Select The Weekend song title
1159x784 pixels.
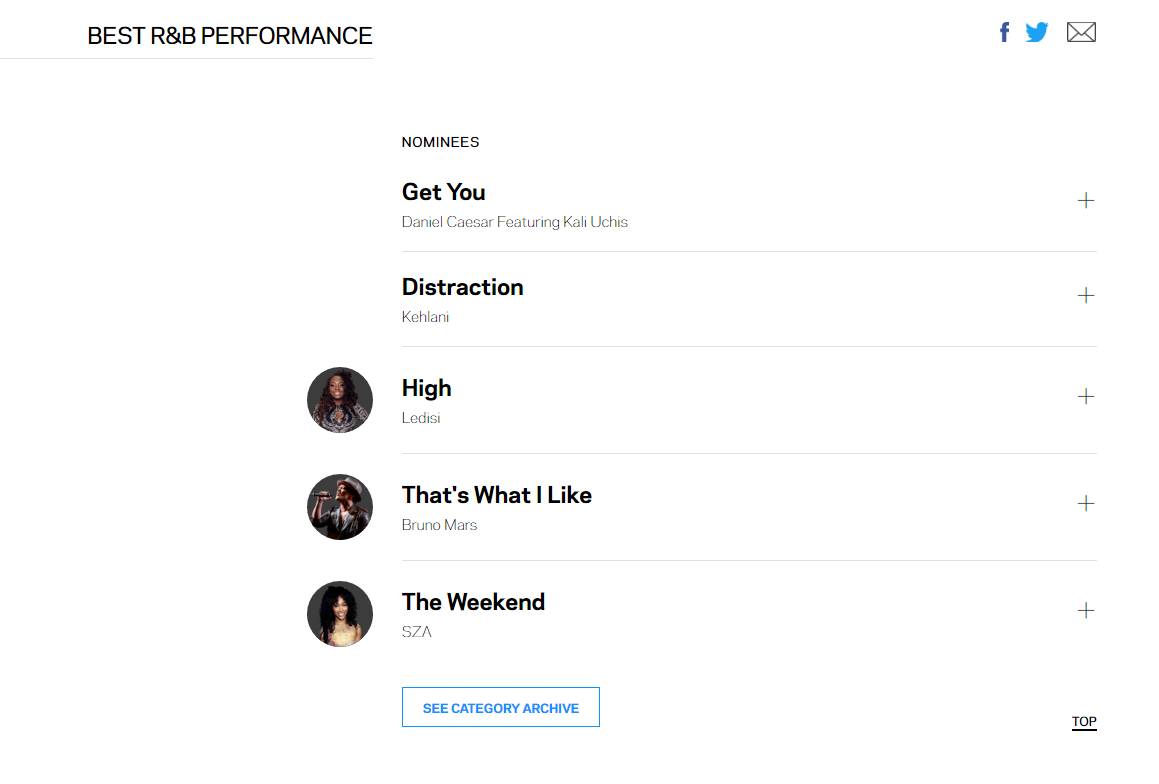click(473, 602)
